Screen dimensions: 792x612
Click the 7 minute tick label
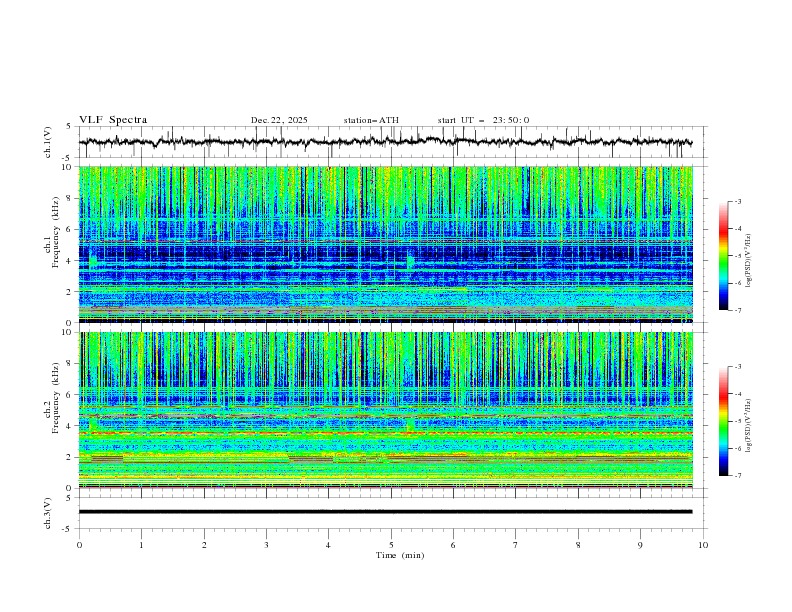pos(516,544)
